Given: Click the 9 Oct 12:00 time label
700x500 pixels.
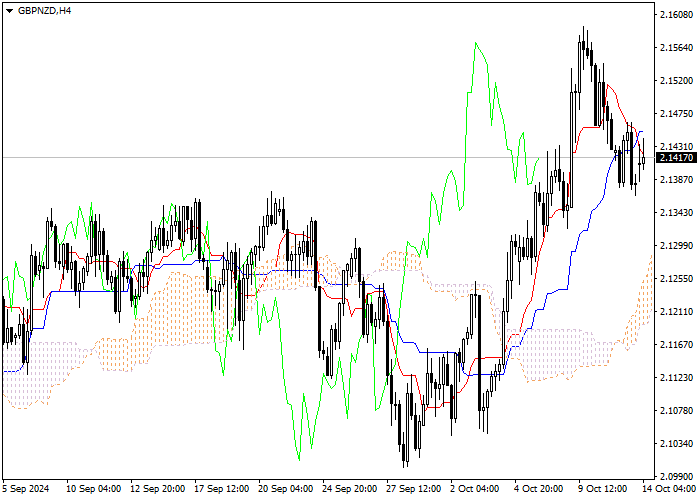Looking at the screenshot, I should (603, 489).
